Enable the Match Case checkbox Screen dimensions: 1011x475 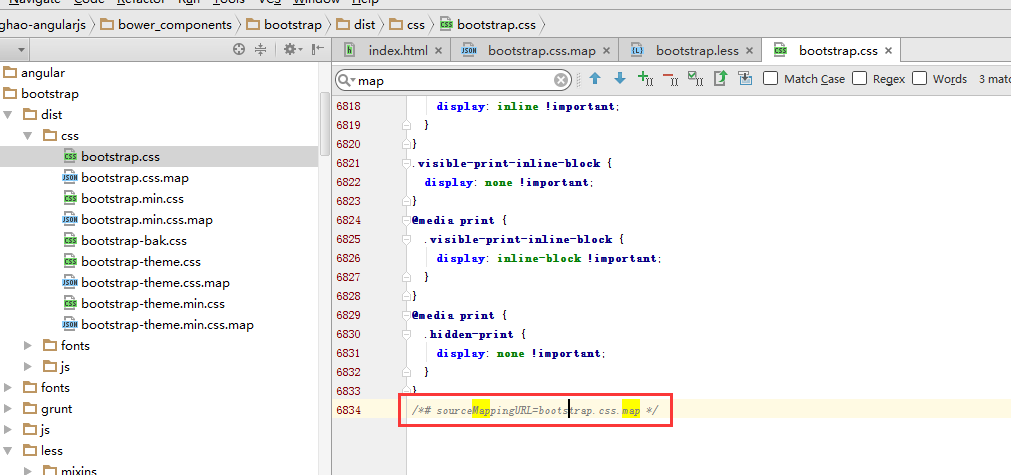[770, 79]
